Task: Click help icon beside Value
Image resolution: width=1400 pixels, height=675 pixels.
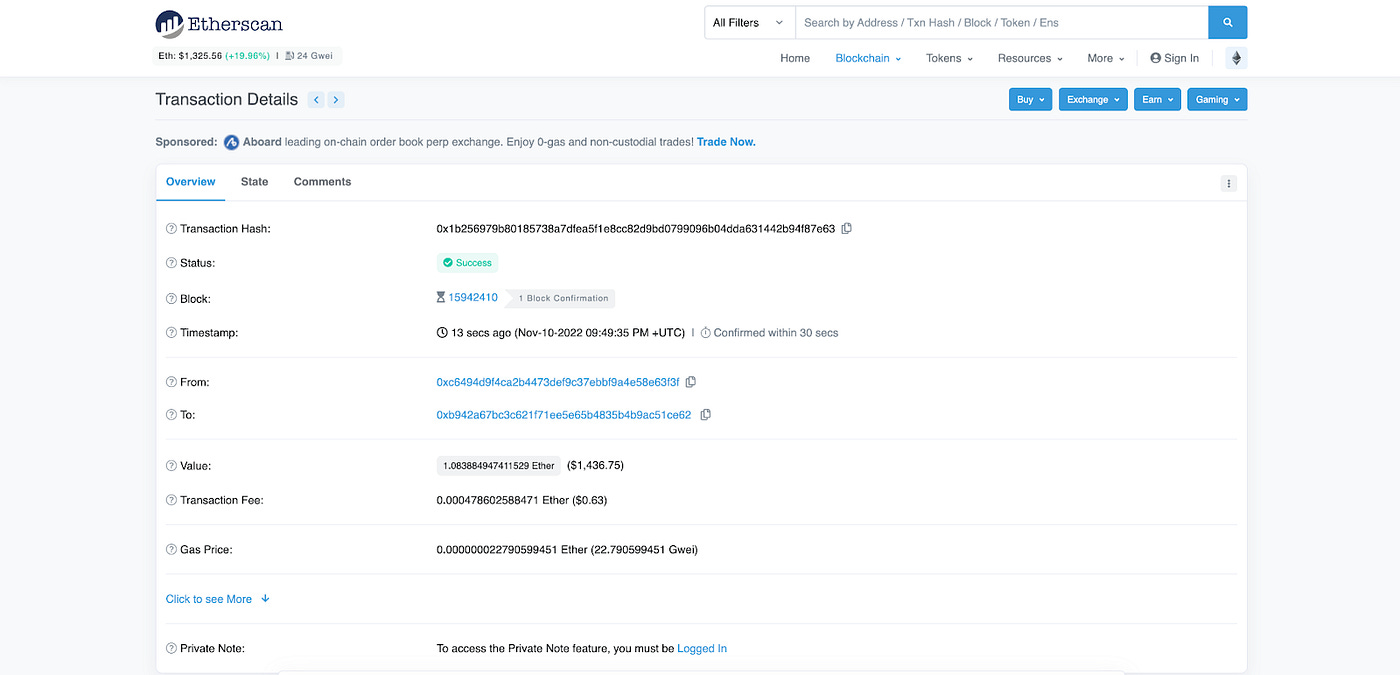Action: click(171, 466)
